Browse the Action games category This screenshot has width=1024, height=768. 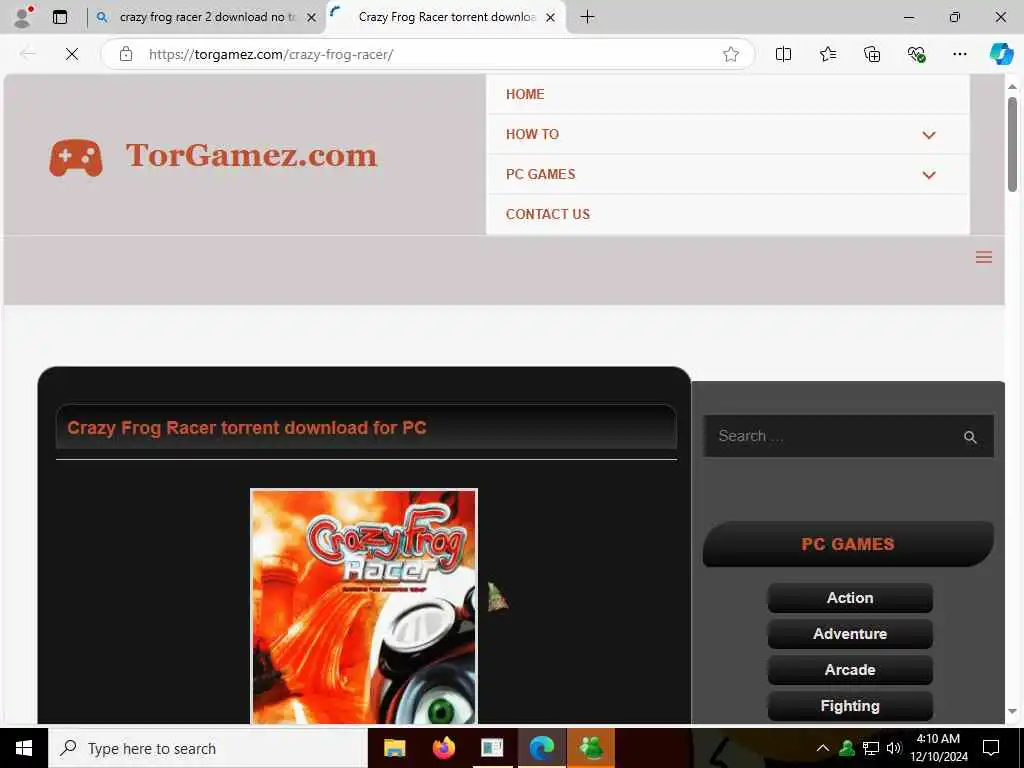[x=850, y=598]
